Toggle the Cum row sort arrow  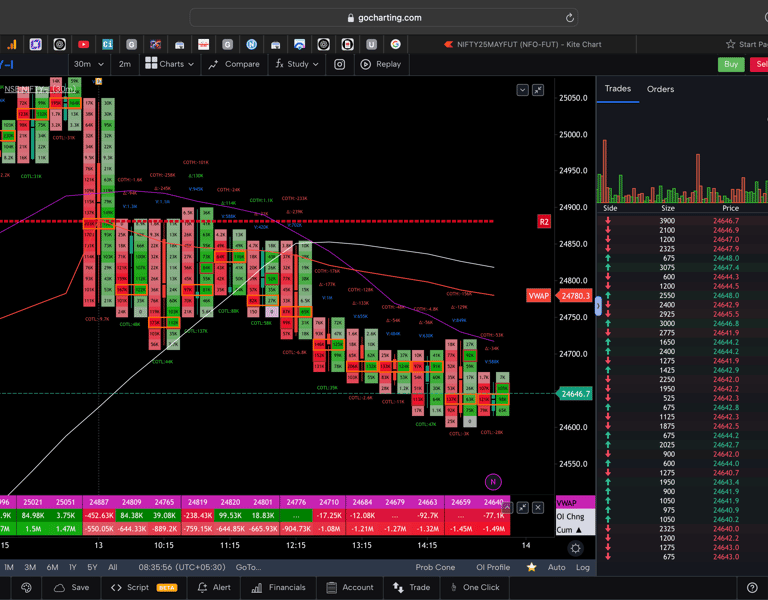pos(578,530)
